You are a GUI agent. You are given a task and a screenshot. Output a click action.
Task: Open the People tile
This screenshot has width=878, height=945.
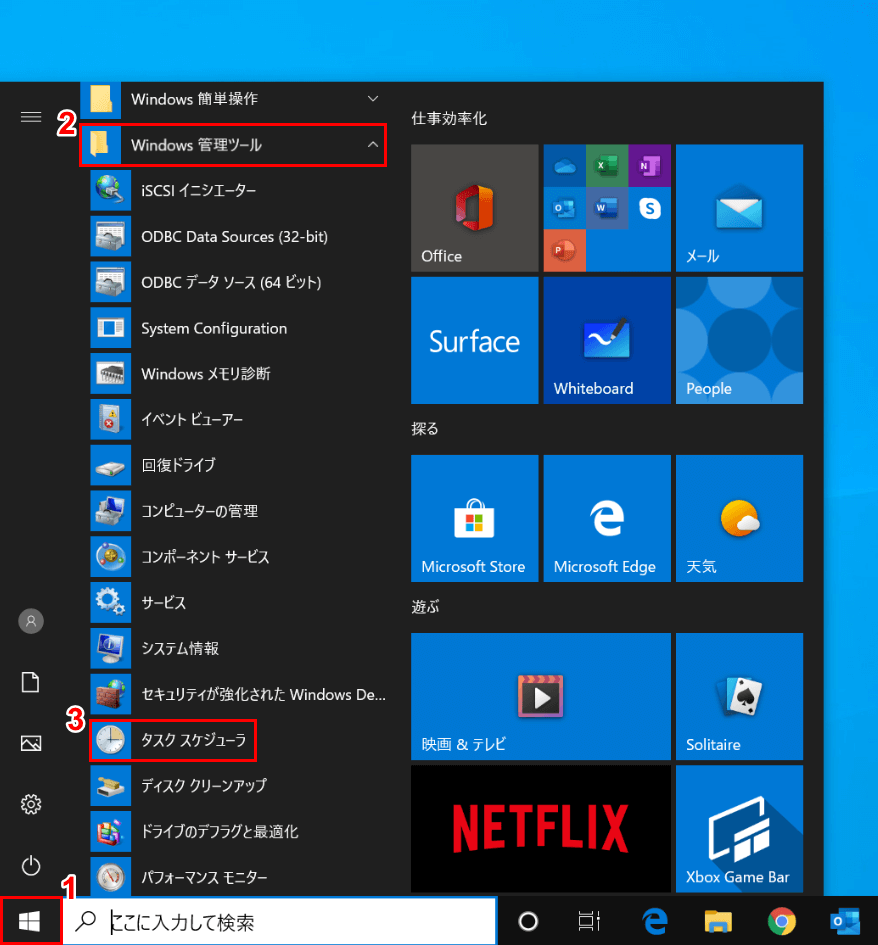click(739, 341)
